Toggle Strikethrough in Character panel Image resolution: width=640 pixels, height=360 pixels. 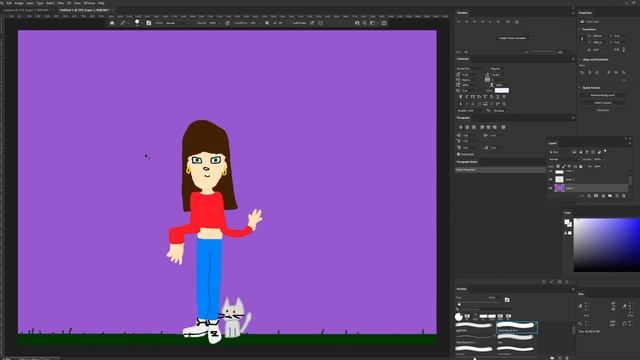point(504,97)
